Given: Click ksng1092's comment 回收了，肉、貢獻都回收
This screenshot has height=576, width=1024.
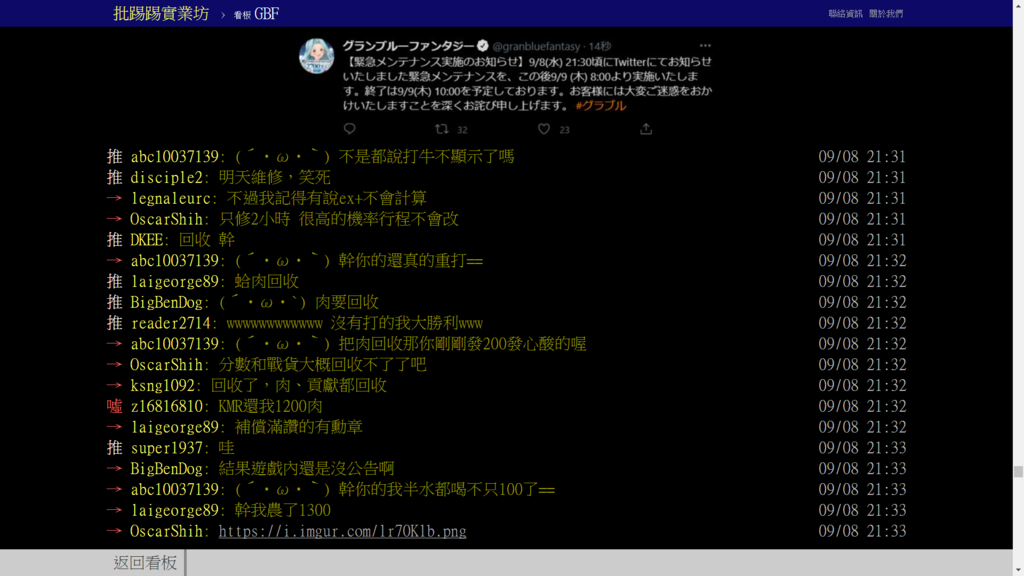Looking at the screenshot, I should pos(298,385).
